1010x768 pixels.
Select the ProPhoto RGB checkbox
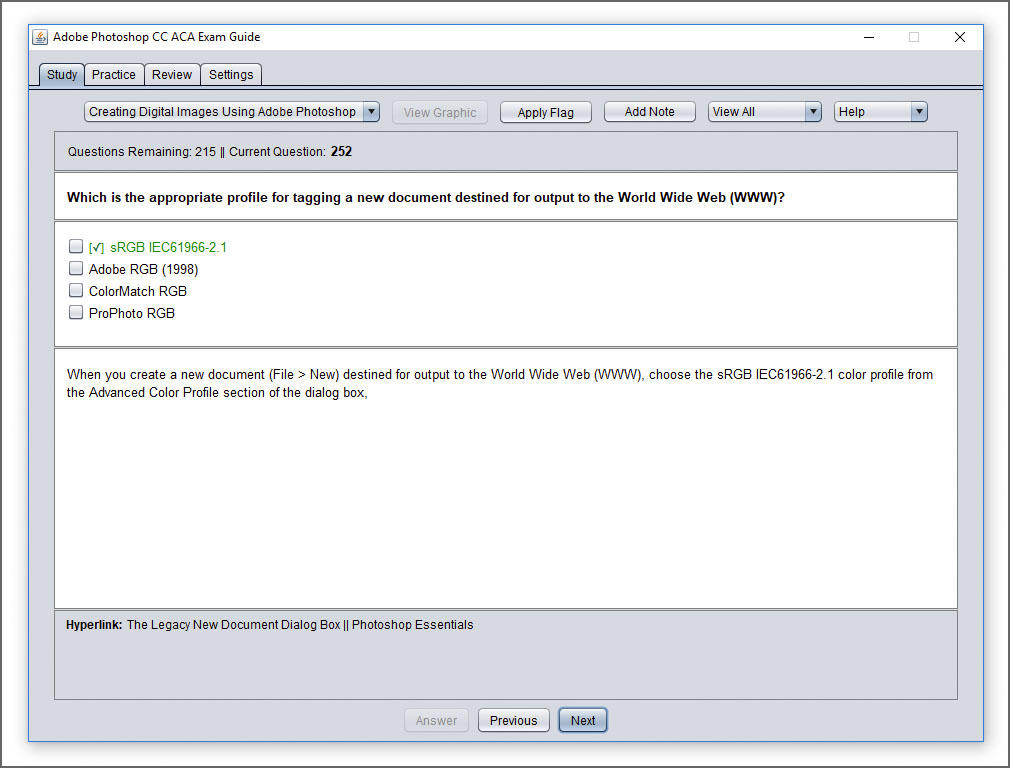tap(76, 312)
